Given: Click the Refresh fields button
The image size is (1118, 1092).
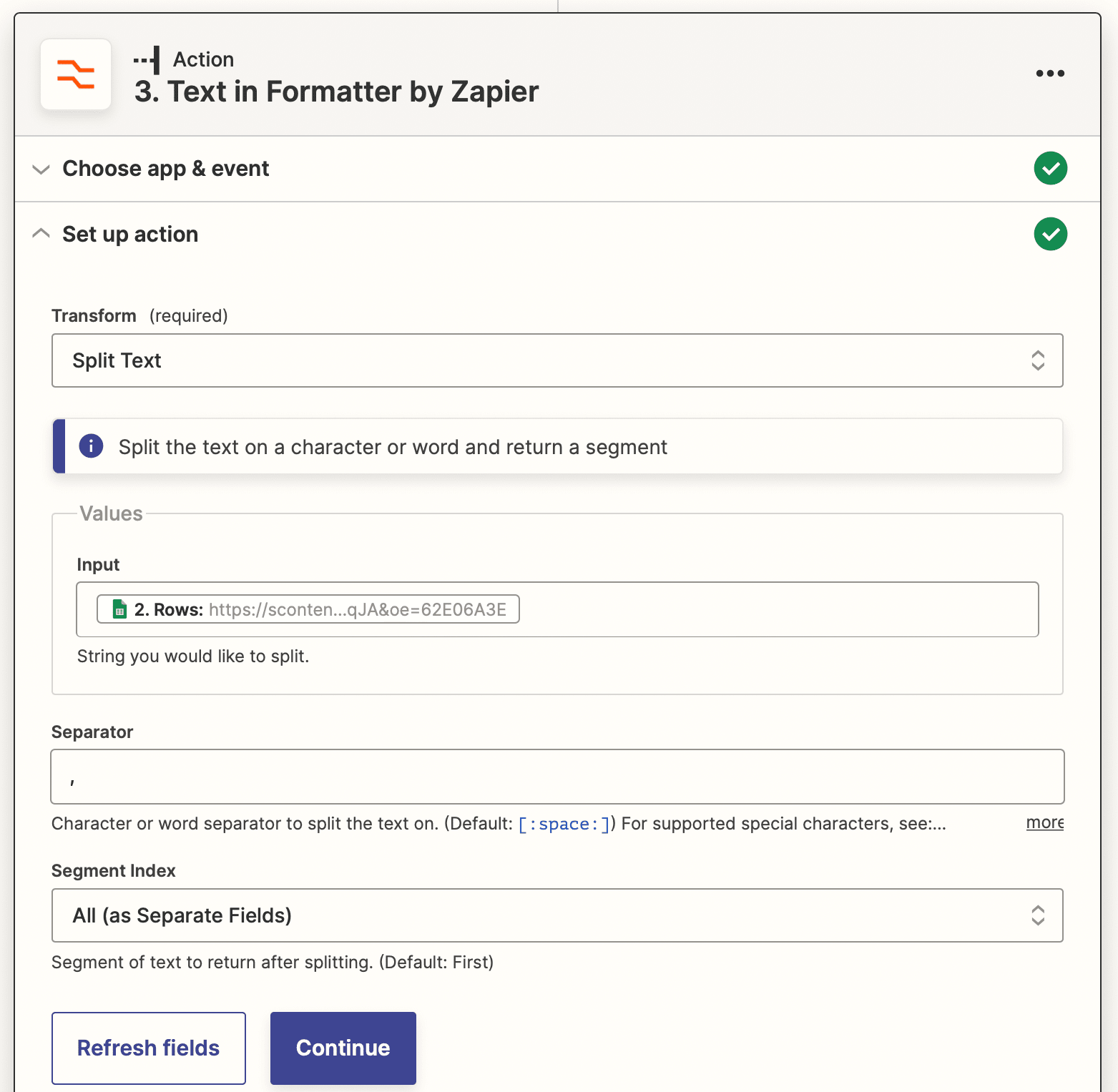Looking at the screenshot, I should (148, 1048).
